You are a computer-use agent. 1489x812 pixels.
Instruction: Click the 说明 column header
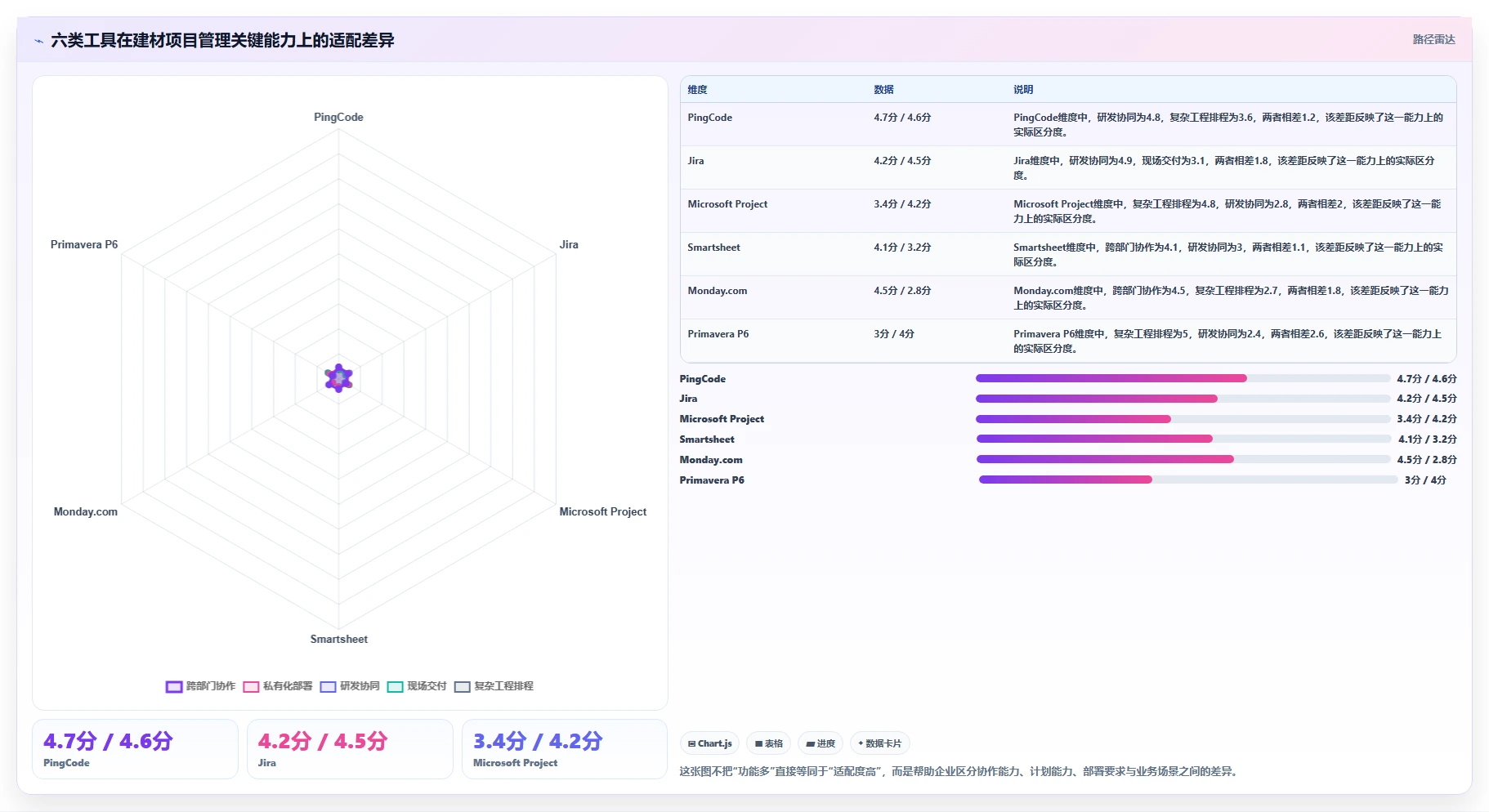[1023, 90]
